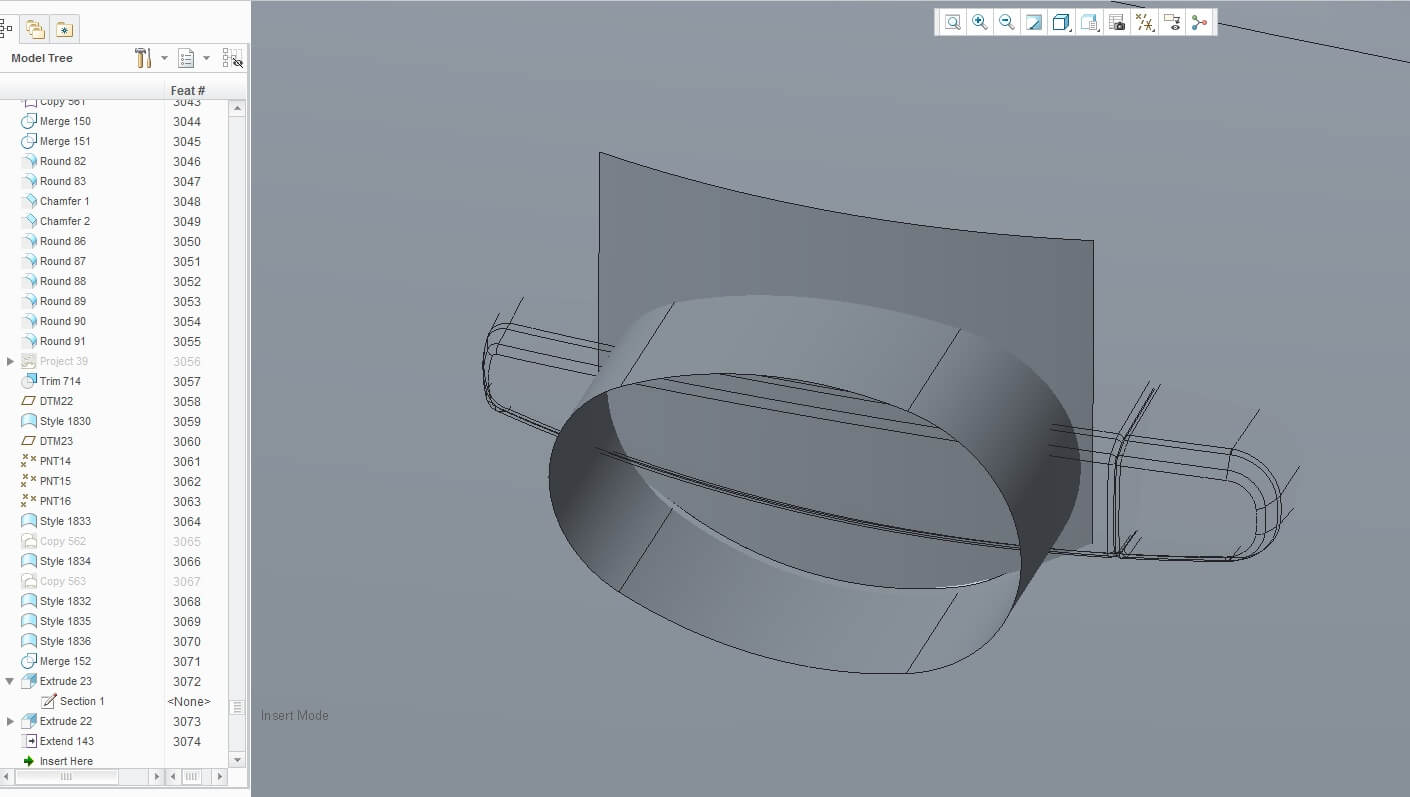1410x797 pixels.
Task: Select the Chamfer 1 feature
Action: click(64, 201)
